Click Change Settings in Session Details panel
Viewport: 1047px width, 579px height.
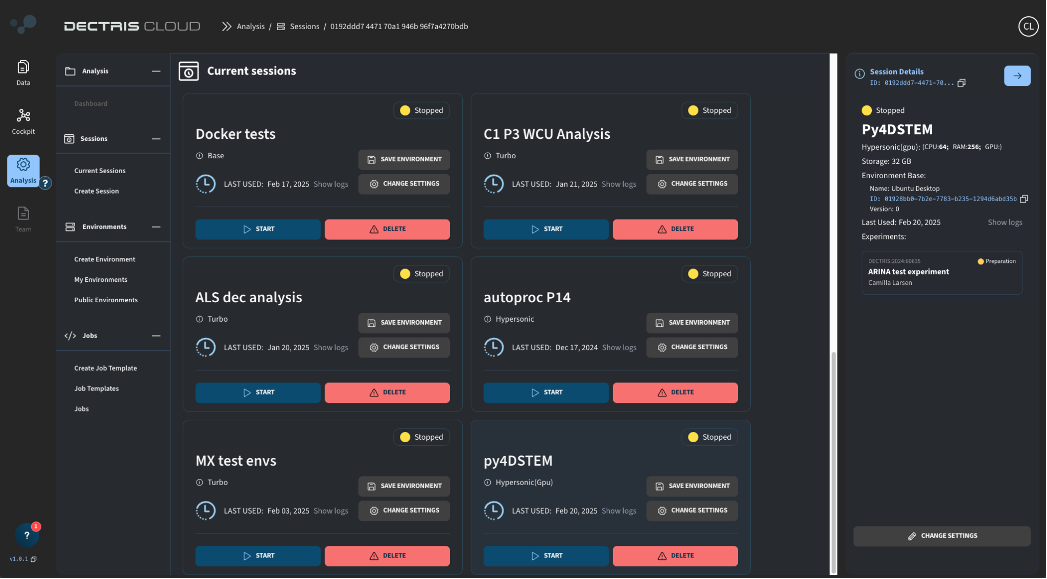[941, 536]
